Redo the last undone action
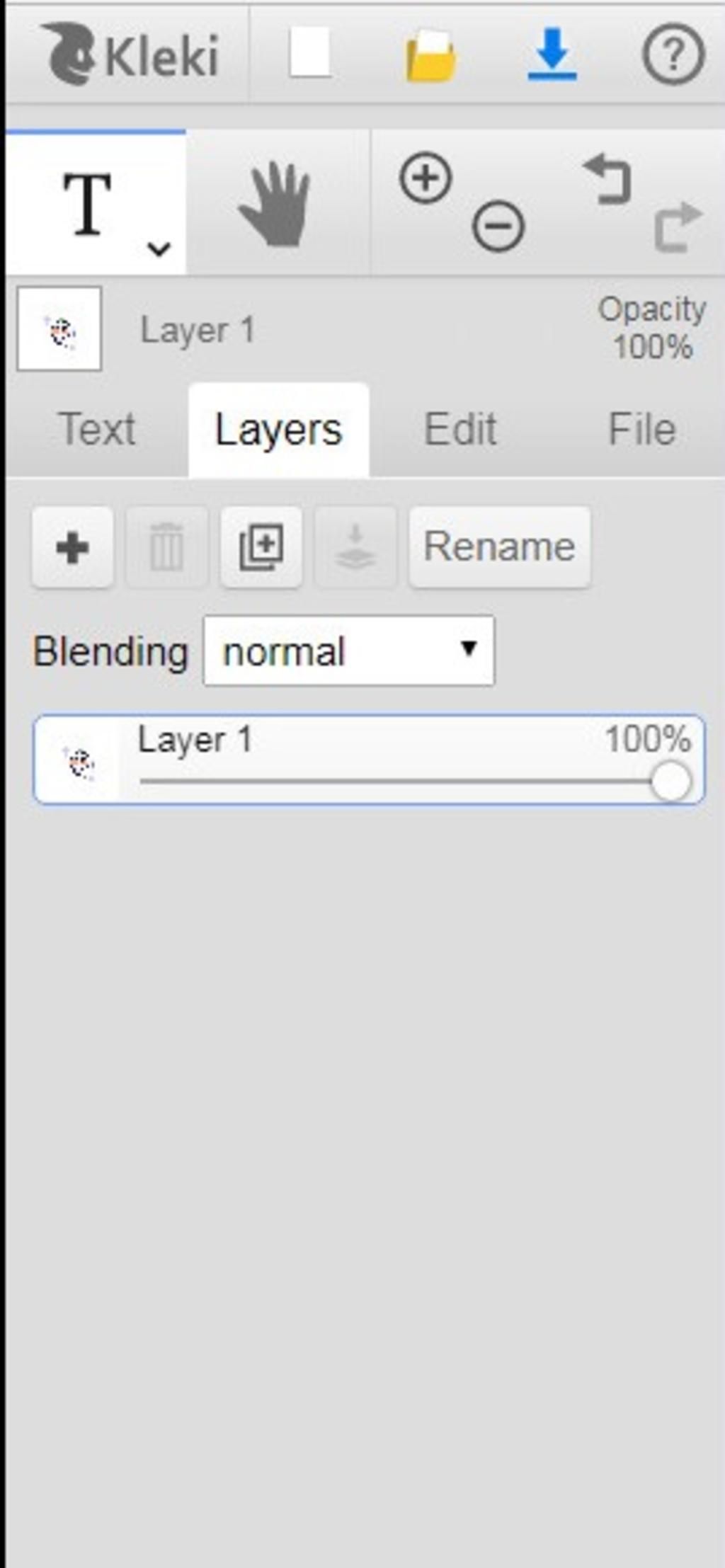The image size is (725, 1568). click(678, 227)
